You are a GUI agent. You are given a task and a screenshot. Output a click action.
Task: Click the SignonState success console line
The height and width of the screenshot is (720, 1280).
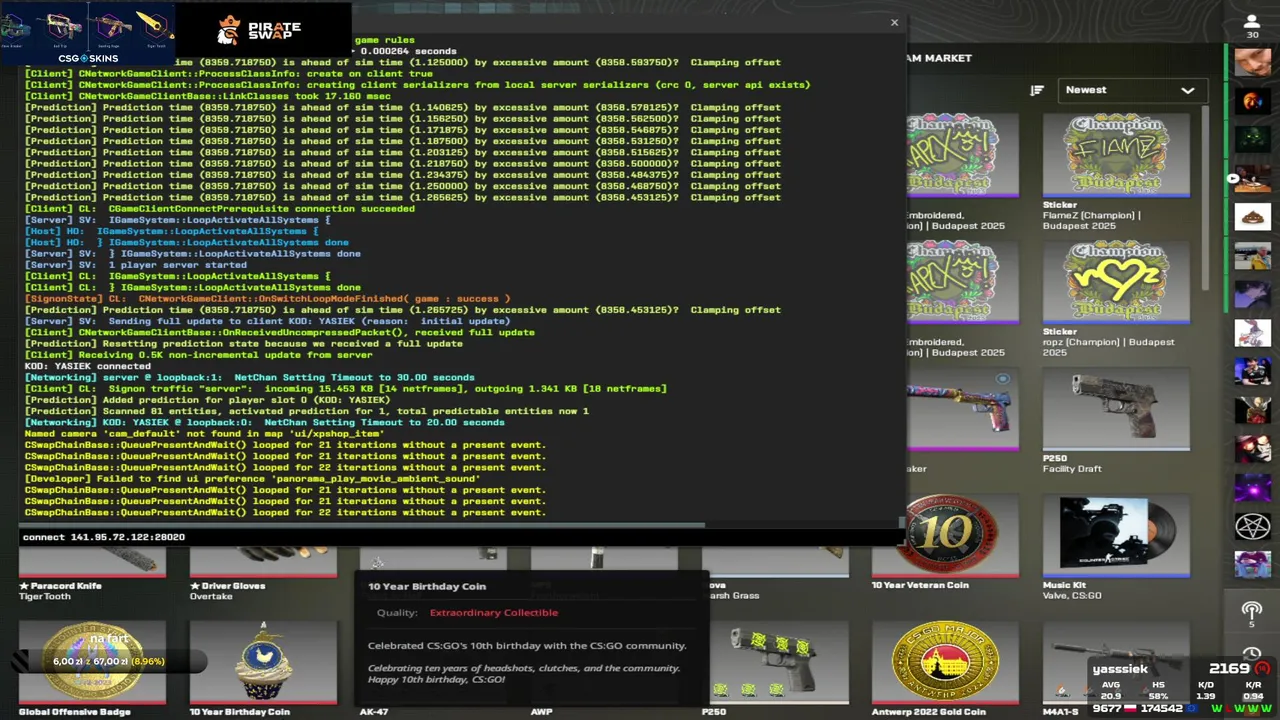click(268, 299)
